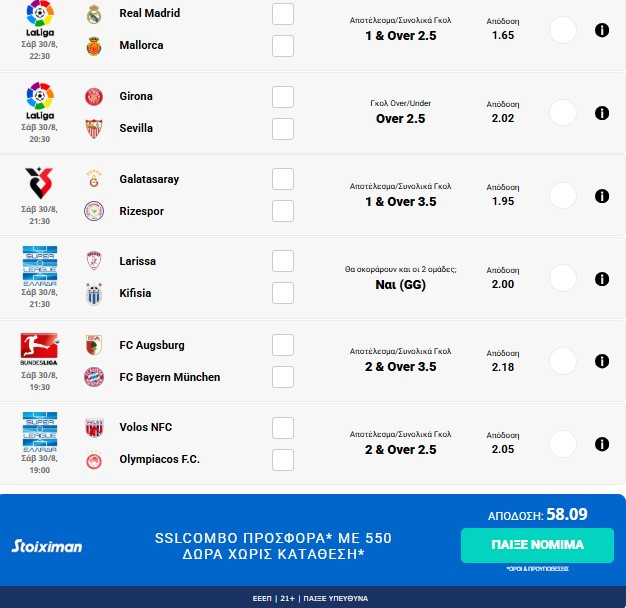Select the circle next to odds 2.00
This screenshot has height=608, width=626.
[563, 278]
